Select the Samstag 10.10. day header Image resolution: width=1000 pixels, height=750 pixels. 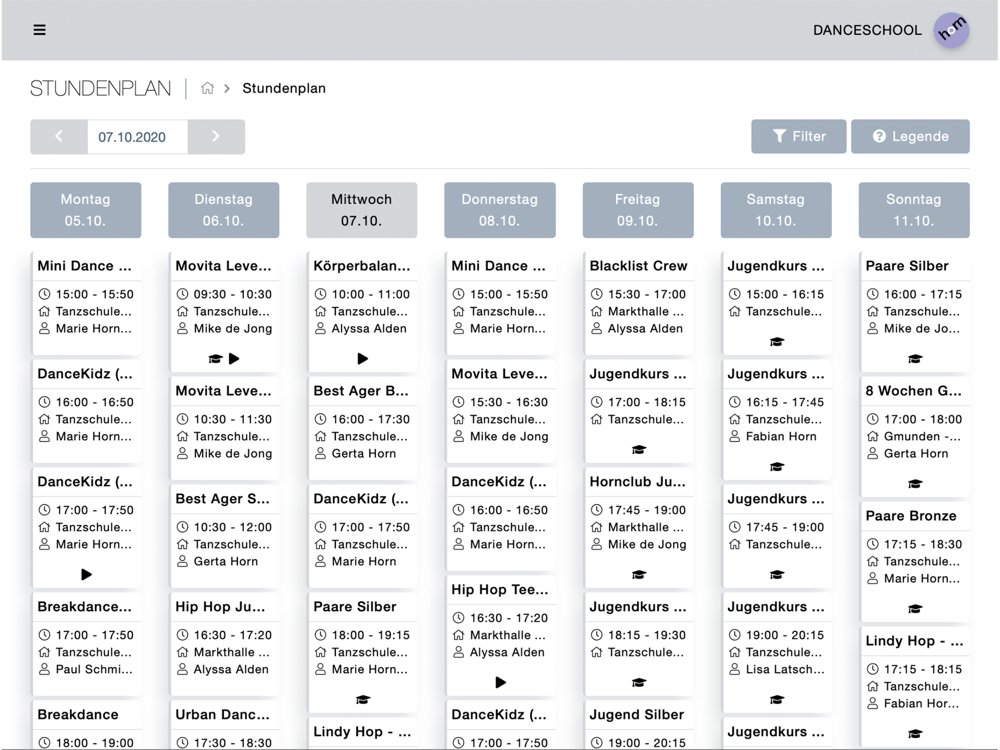pos(776,210)
